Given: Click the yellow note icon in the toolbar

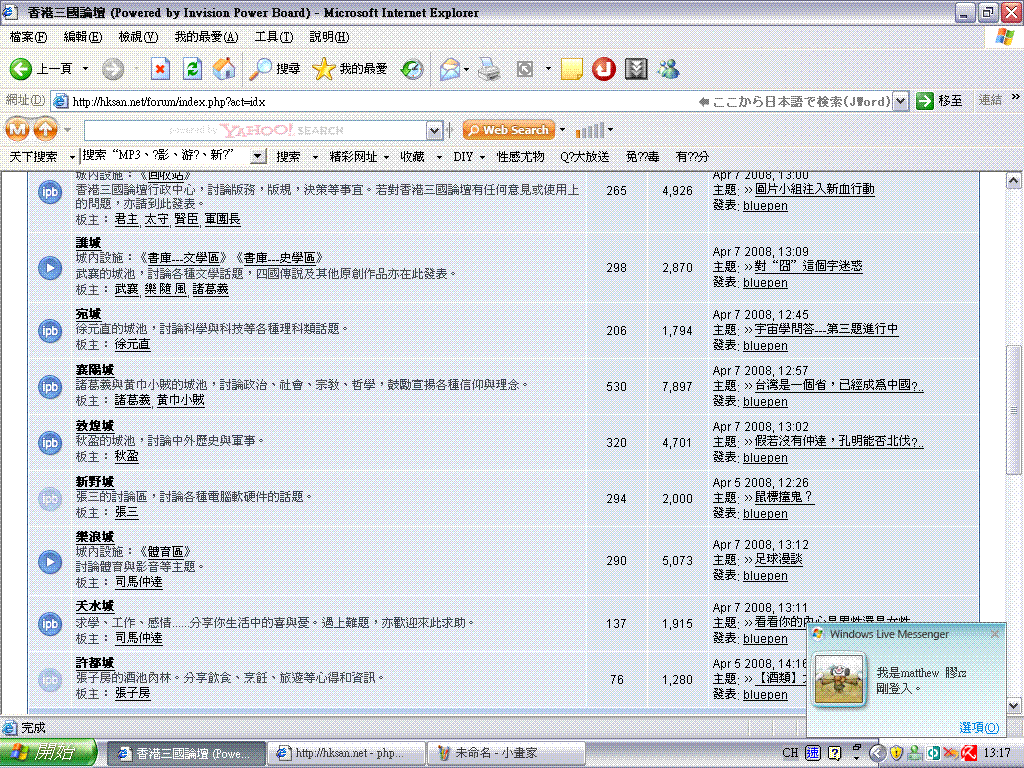Looking at the screenshot, I should coord(572,69).
